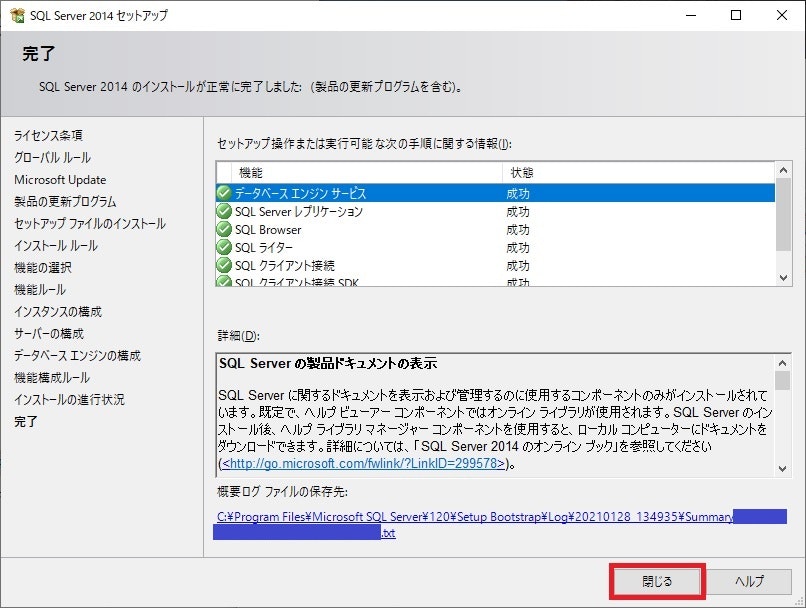Click 成功 status for SQL ライター

tap(518, 248)
